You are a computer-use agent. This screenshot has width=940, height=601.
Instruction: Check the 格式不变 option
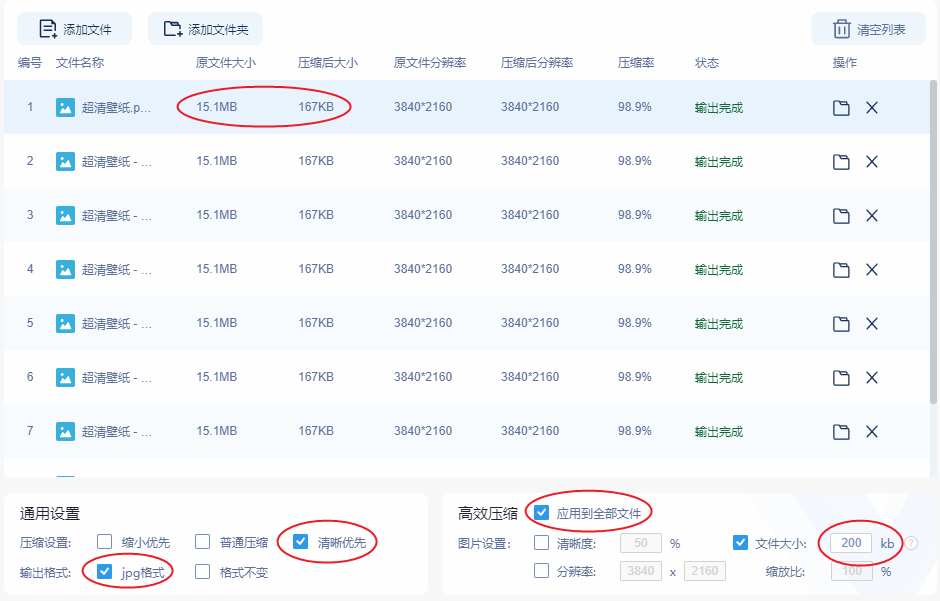click(x=203, y=571)
